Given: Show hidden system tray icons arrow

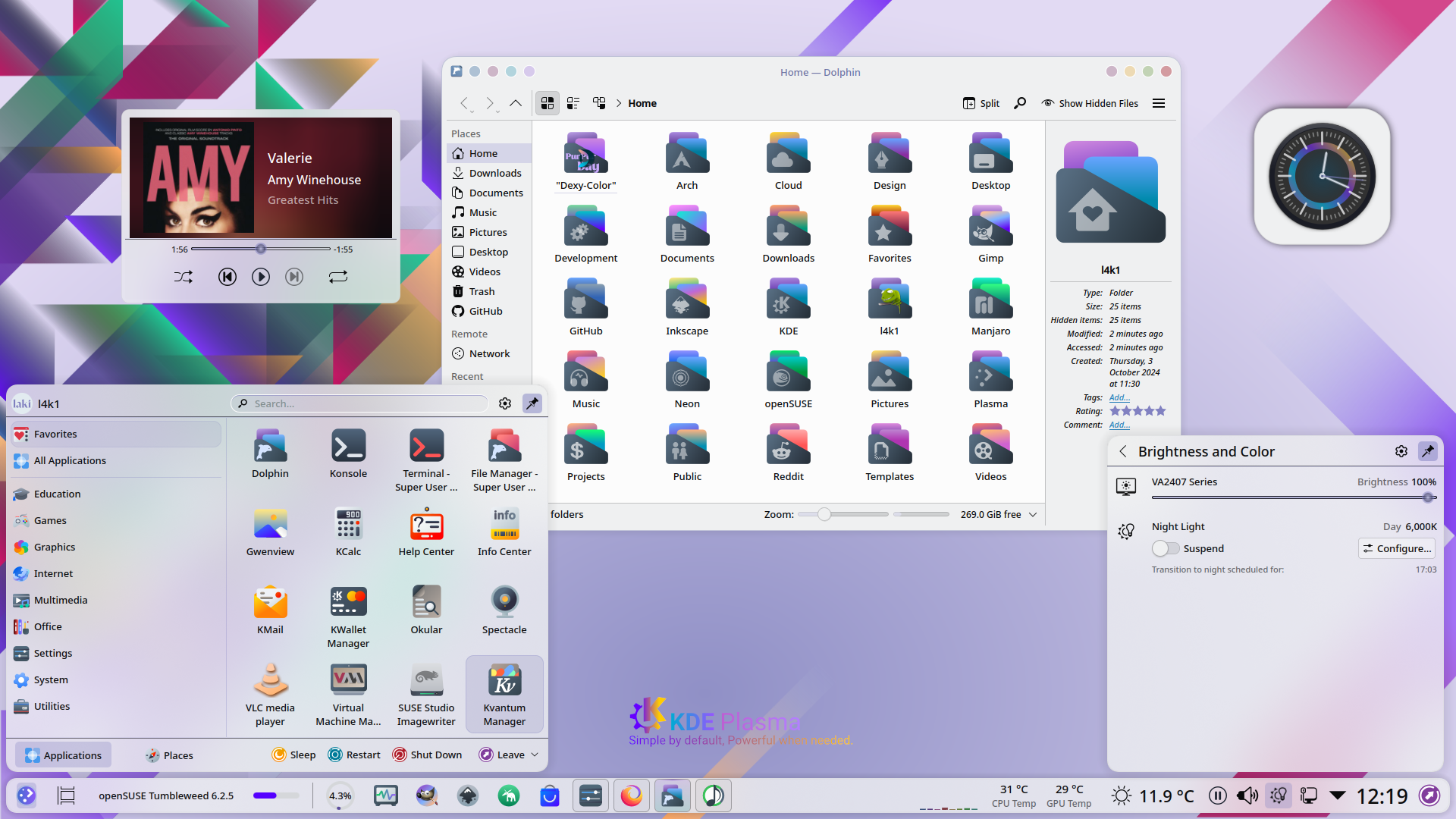Looking at the screenshot, I should [x=1338, y=795].
